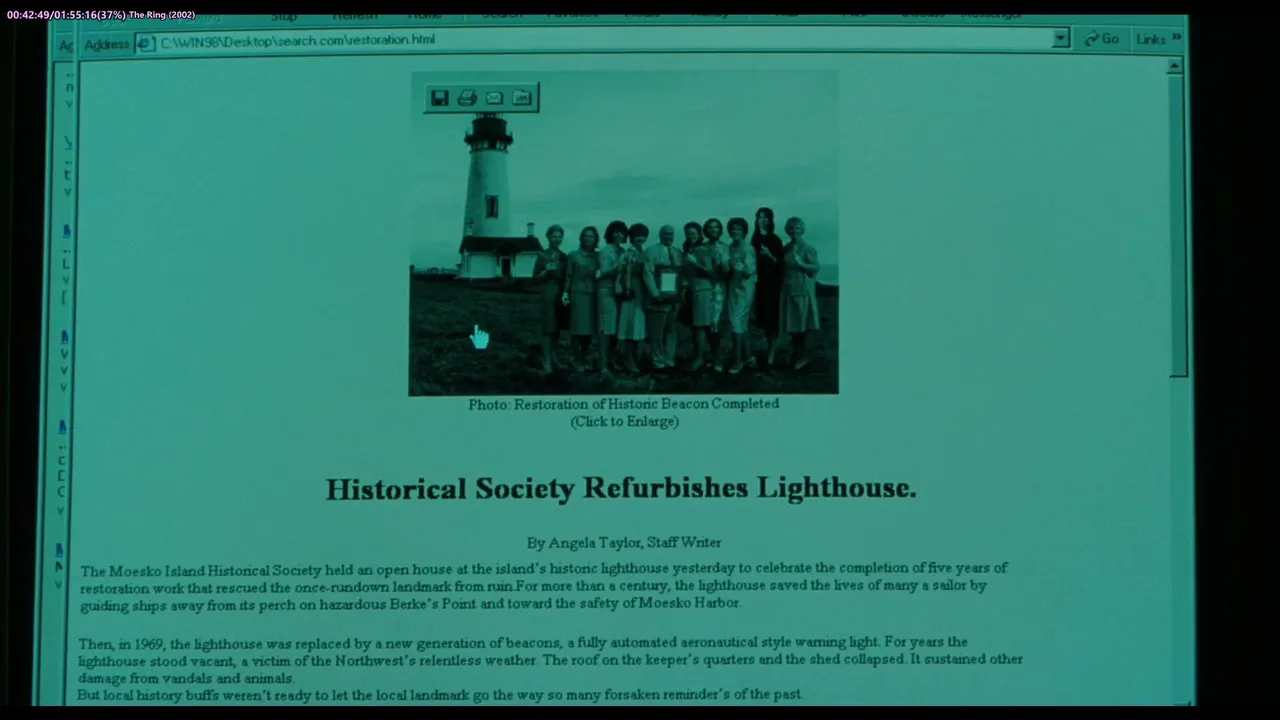This screenshot has height=720, width=1280.
Task: Click the line starting "Then, in 1969, the lighthouse"
Action: 523,642
